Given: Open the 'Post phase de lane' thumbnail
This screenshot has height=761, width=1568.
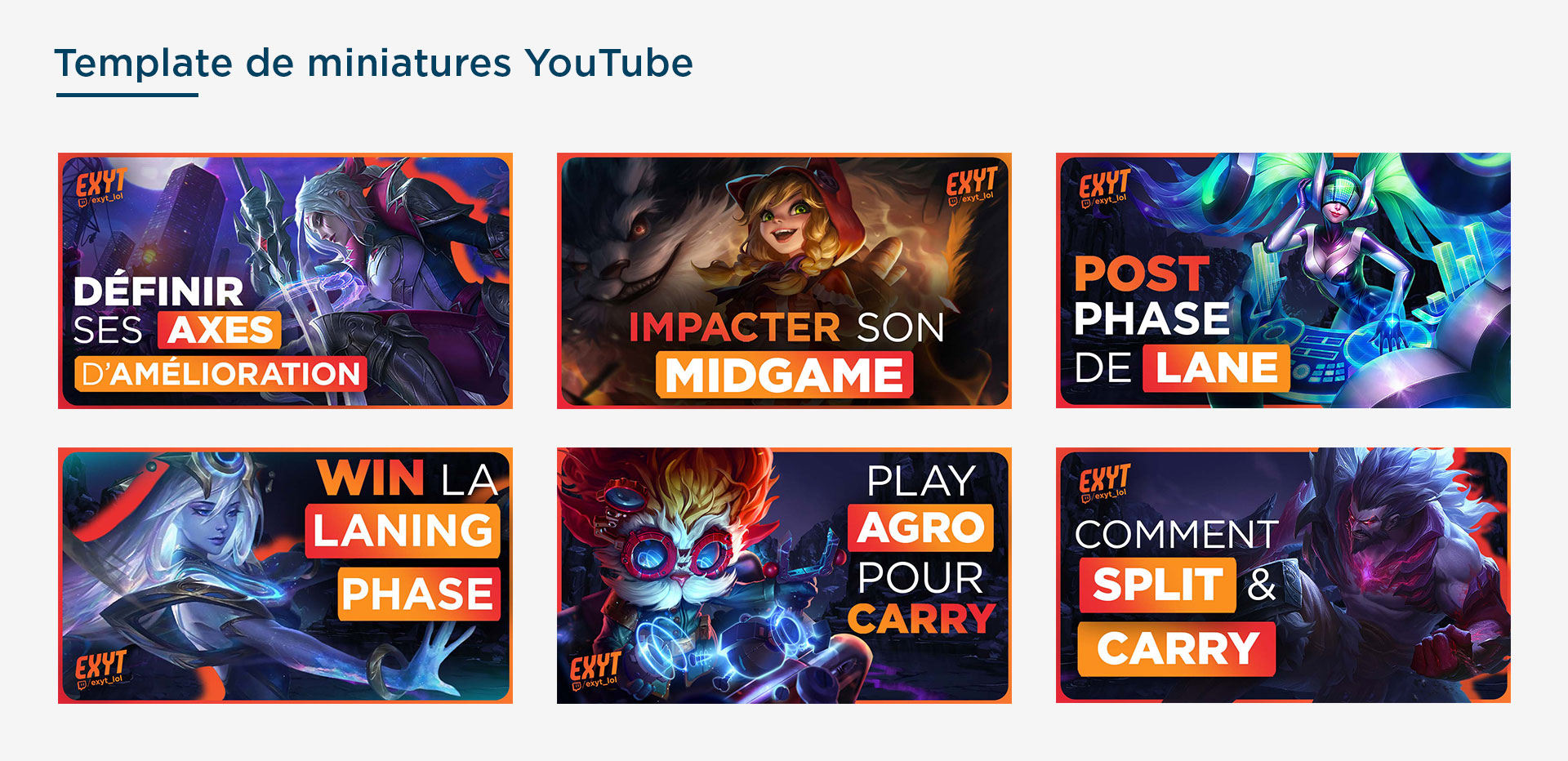Looking at the screenshot, I should click(x=1283, y=280).
